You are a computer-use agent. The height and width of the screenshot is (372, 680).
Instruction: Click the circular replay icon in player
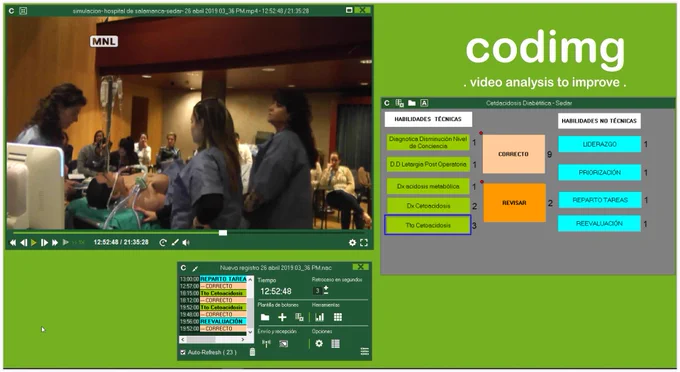(x=163, y=243)
